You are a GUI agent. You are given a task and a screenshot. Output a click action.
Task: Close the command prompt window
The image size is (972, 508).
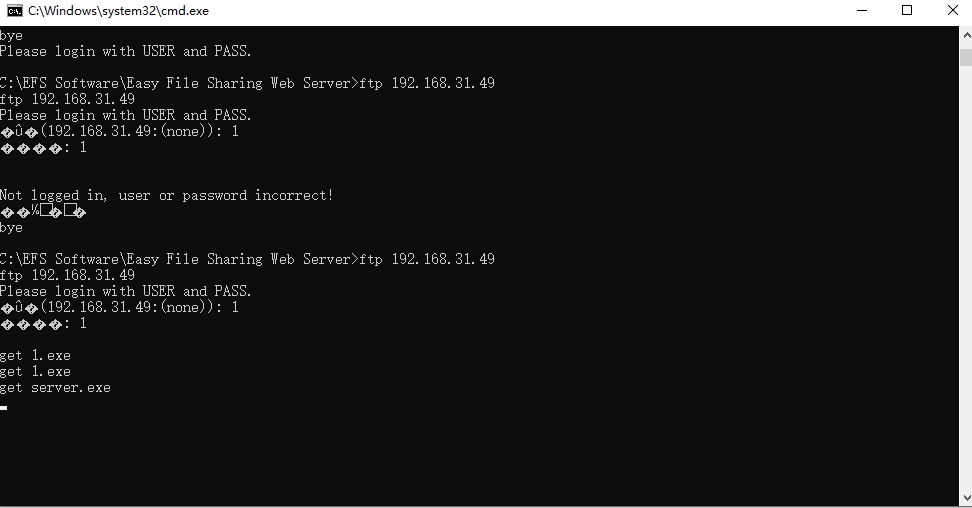(953, 11)
